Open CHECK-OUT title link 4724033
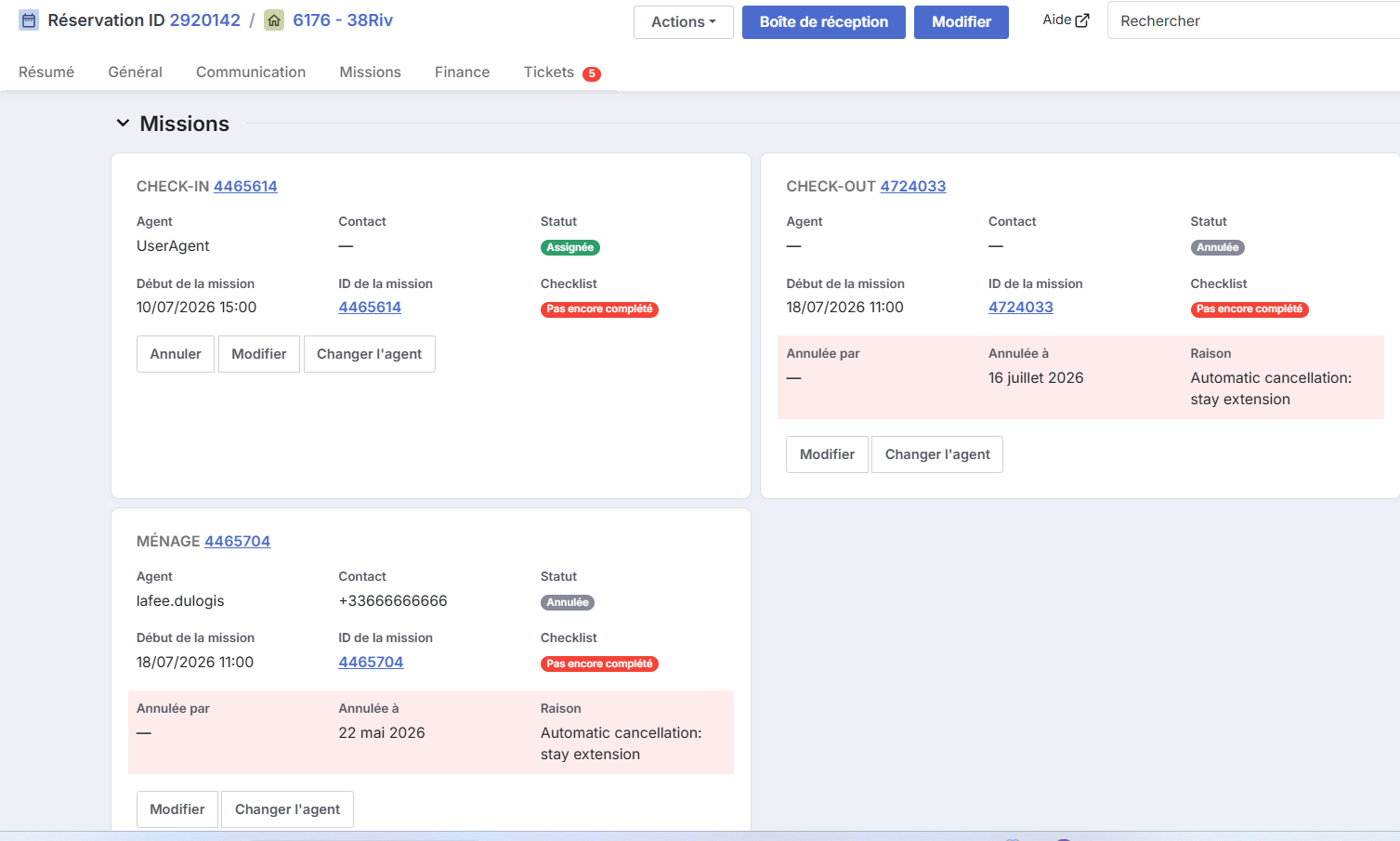The image size is (1400, 841). click(x=913, y=186)
